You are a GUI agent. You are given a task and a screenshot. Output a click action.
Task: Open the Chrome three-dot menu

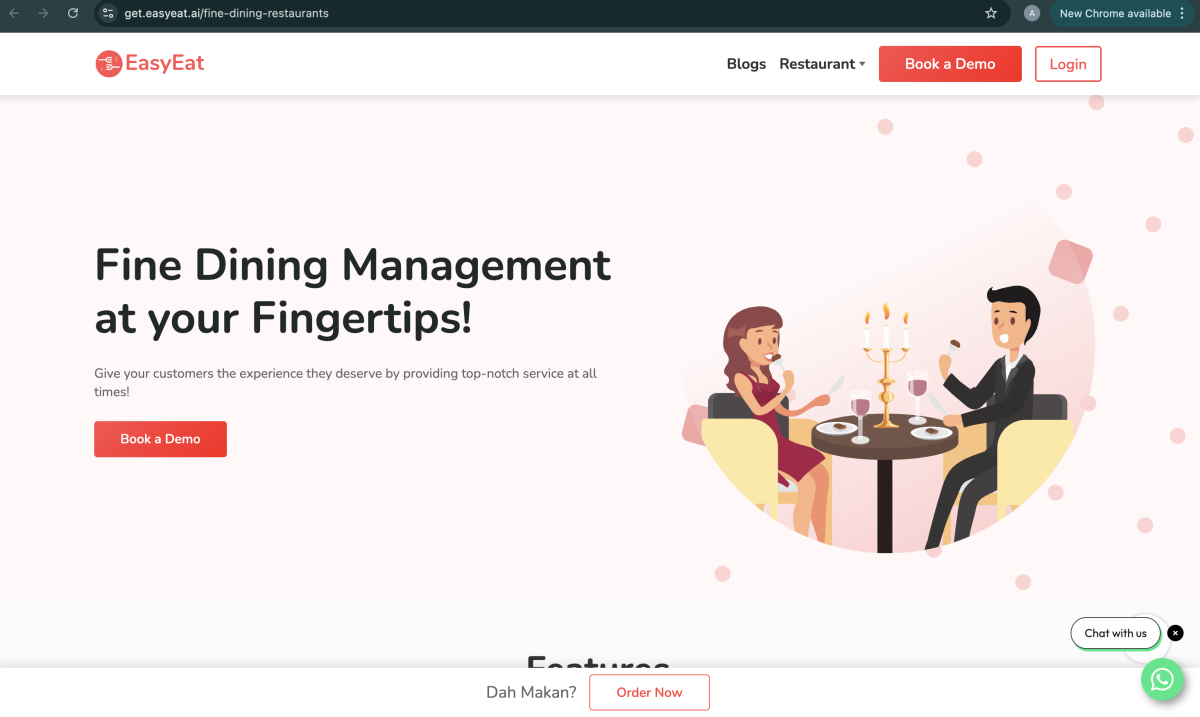point(1182,13)
